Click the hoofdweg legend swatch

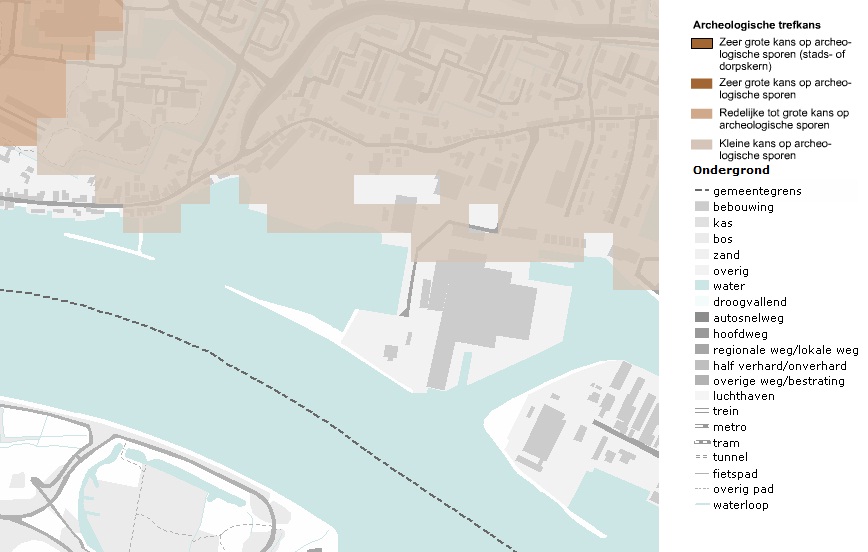click(x=701, y=334)
